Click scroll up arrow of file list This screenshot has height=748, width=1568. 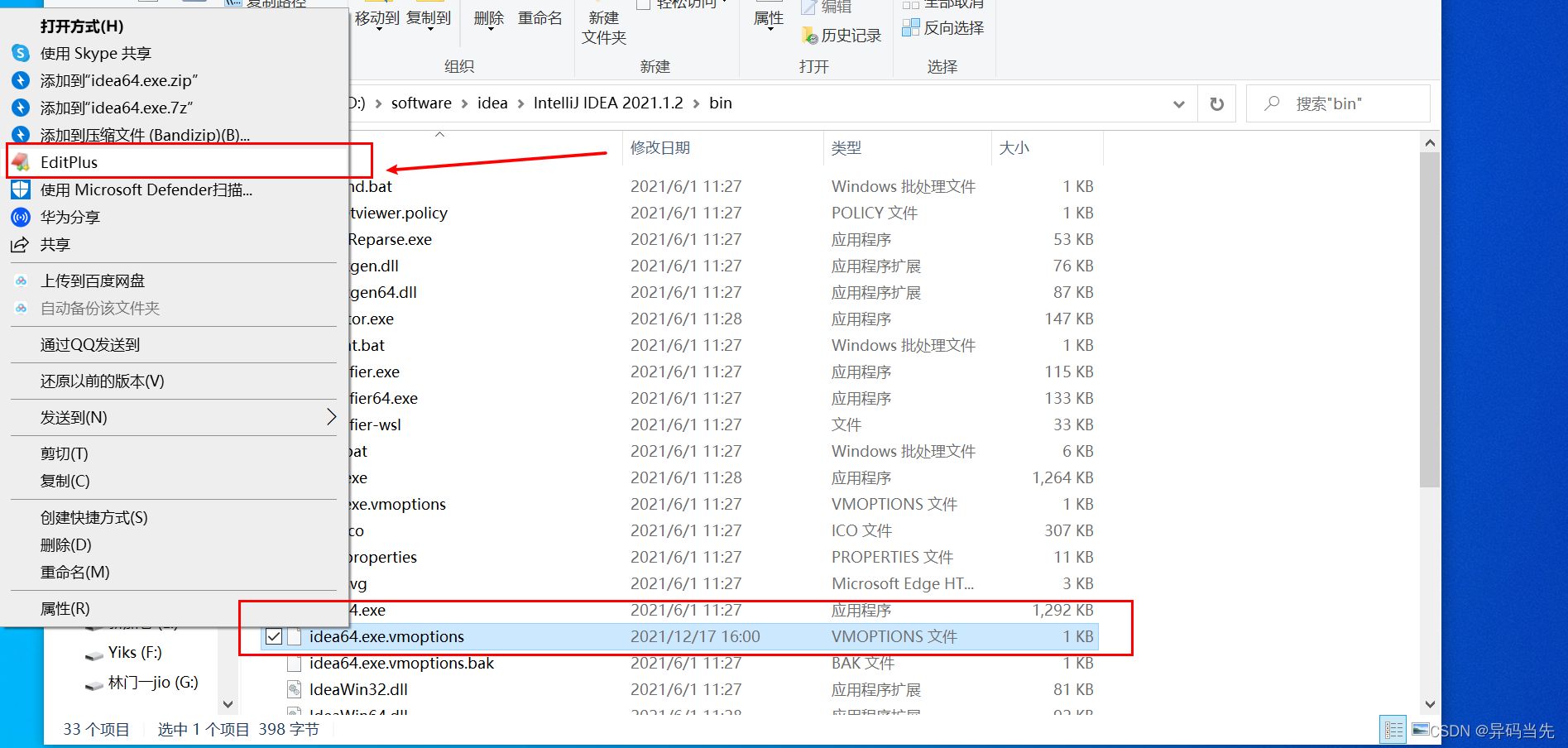tap(1430, 143)
